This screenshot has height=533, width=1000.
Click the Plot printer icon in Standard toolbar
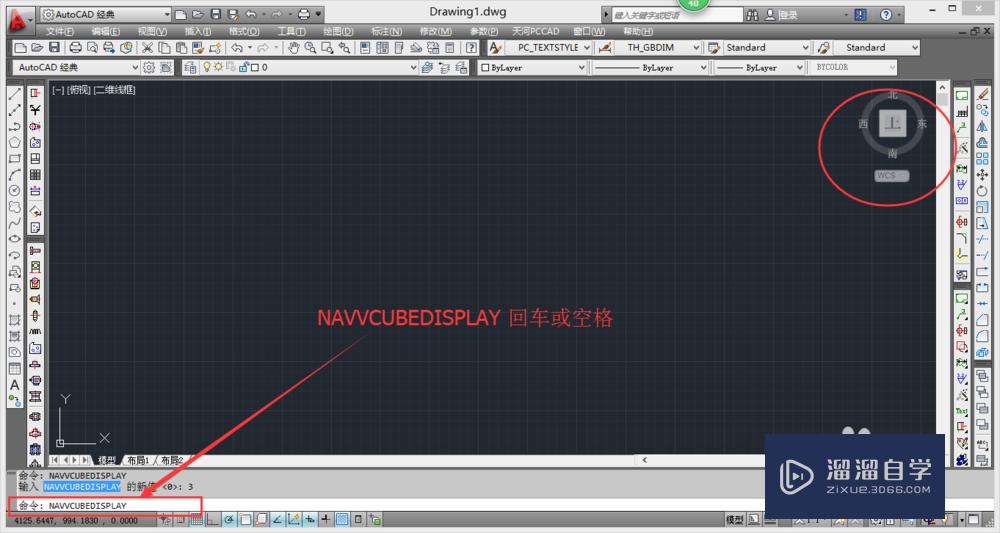75,47
